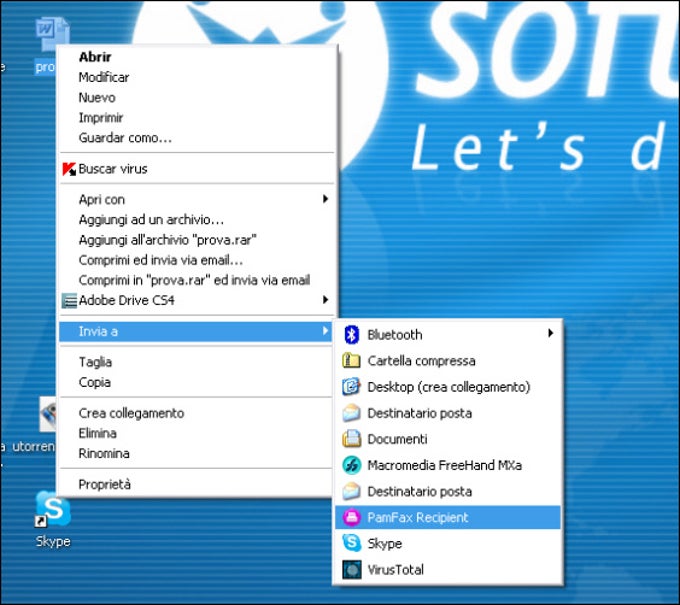The image size is (680, 605).
Task: Expand the Invia a submenu arrow
Action: (x=325, y=331)
